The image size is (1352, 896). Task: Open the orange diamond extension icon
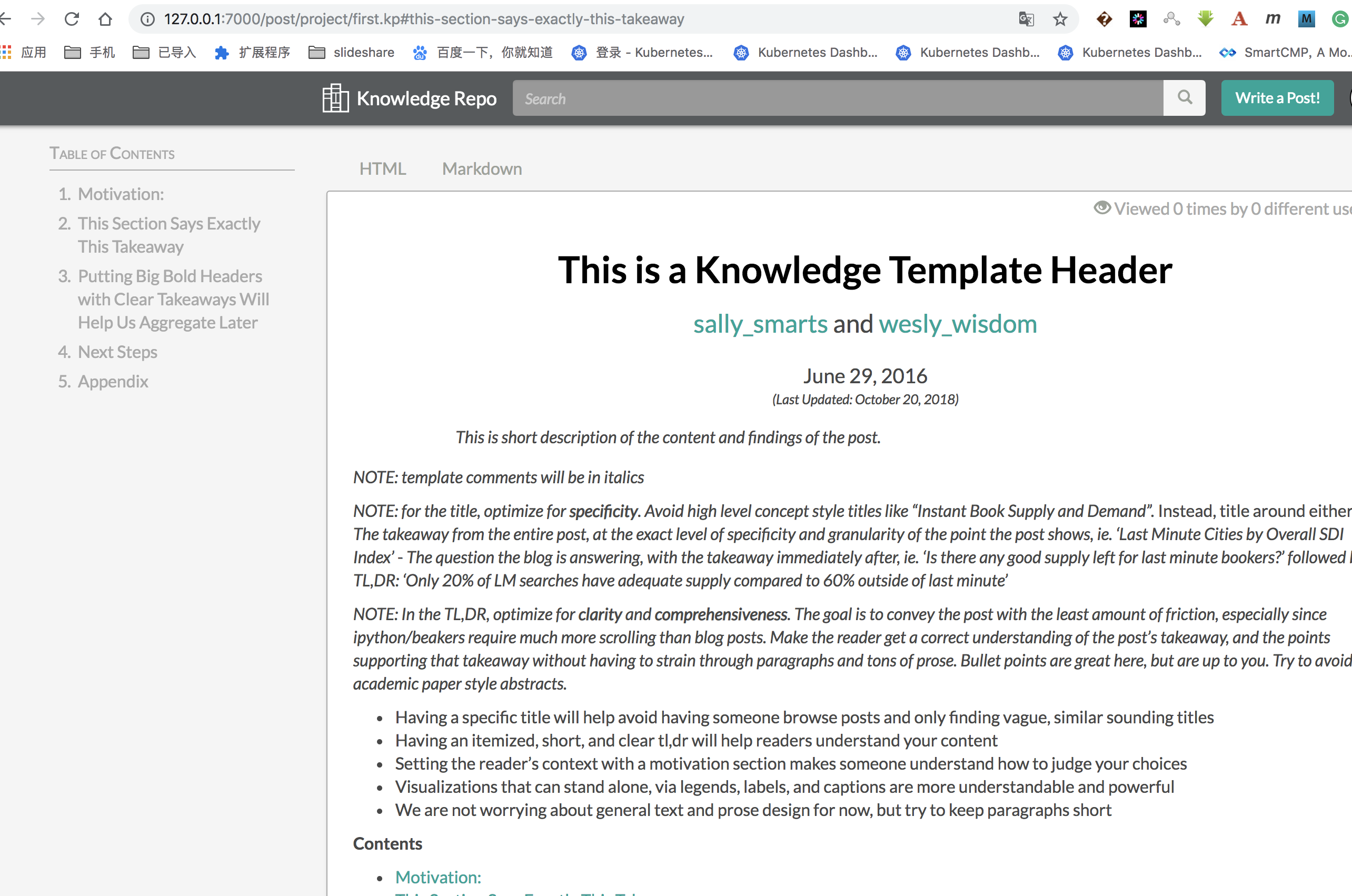pos(1104,19)
